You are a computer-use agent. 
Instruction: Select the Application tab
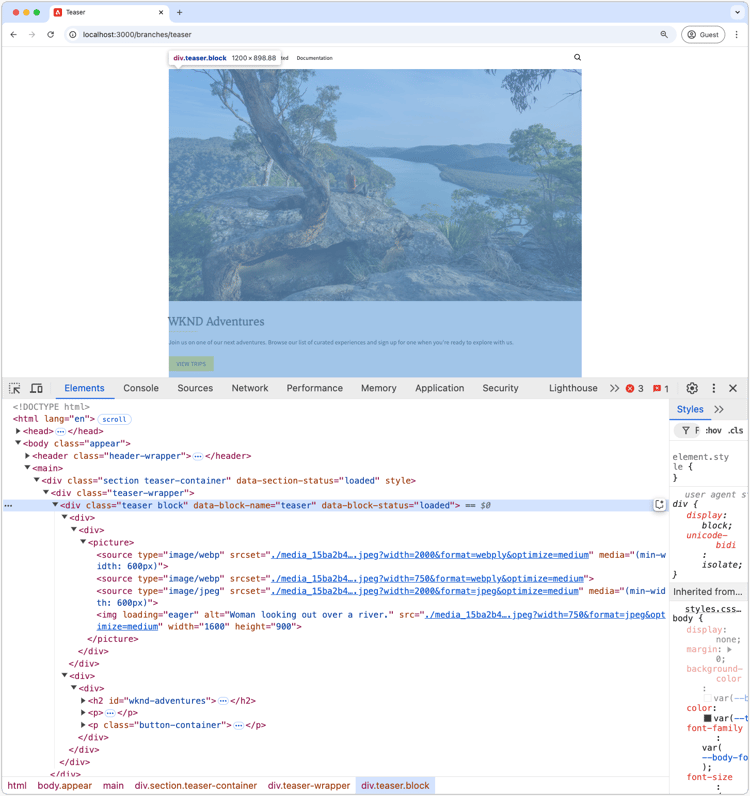coord(440,388)
